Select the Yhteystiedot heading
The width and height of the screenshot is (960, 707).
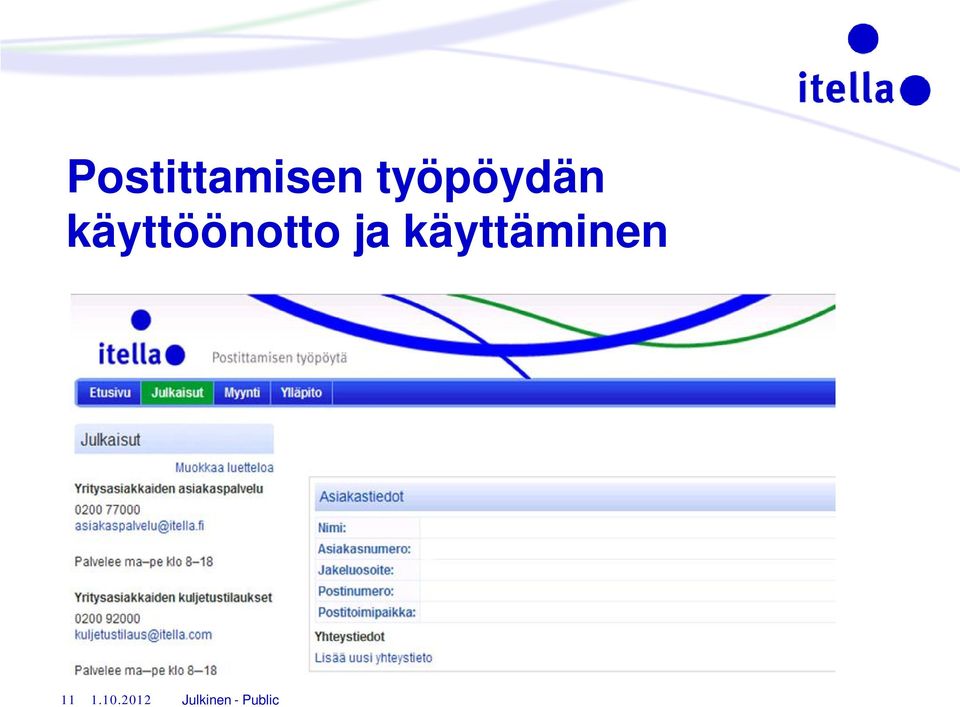tap(350, 637)
